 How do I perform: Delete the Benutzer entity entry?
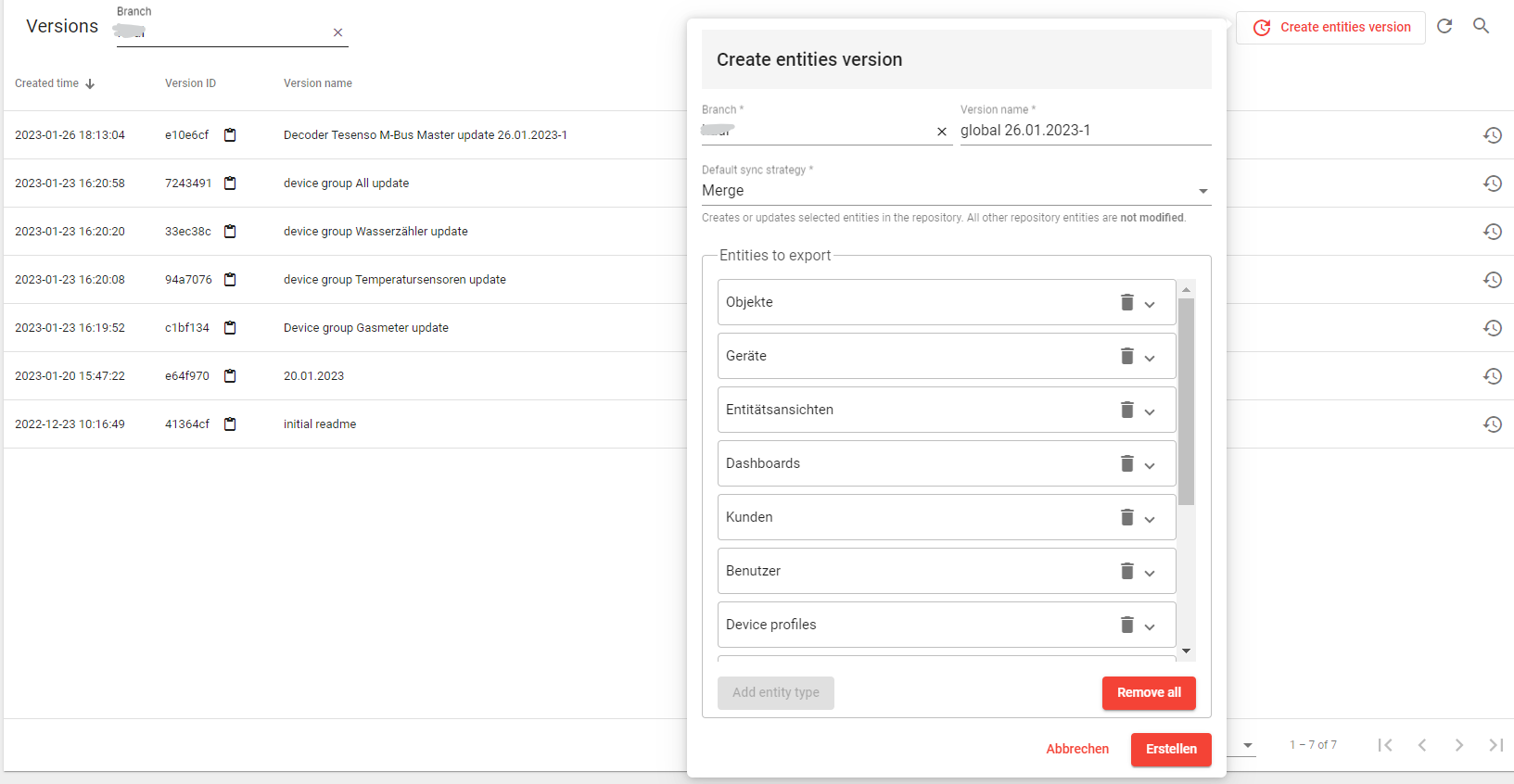click(x=1126, y=571)
